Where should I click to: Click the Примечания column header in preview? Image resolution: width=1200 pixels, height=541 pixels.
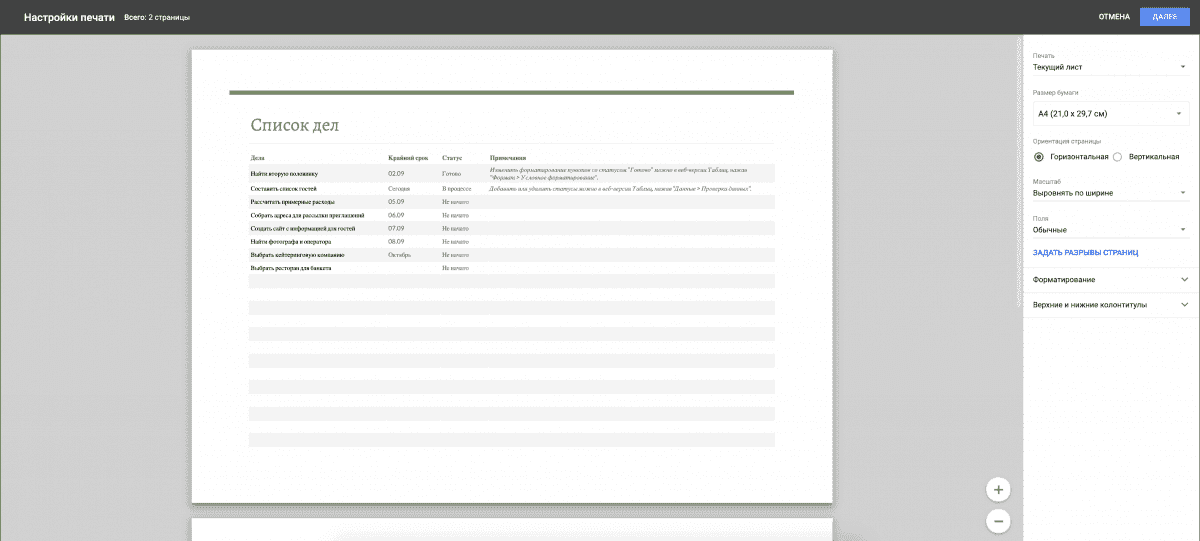pos(508,158)
